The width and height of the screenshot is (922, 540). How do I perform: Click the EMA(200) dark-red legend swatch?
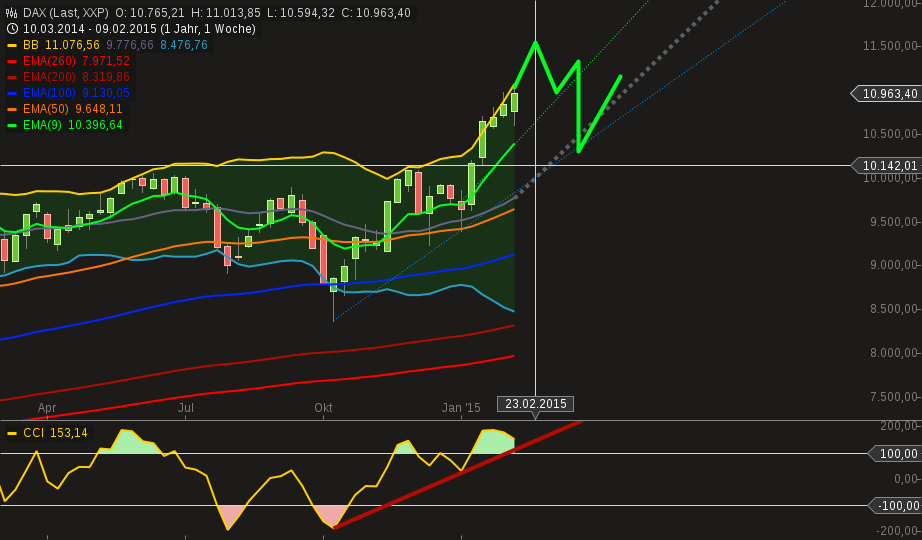tap(12, 77)
